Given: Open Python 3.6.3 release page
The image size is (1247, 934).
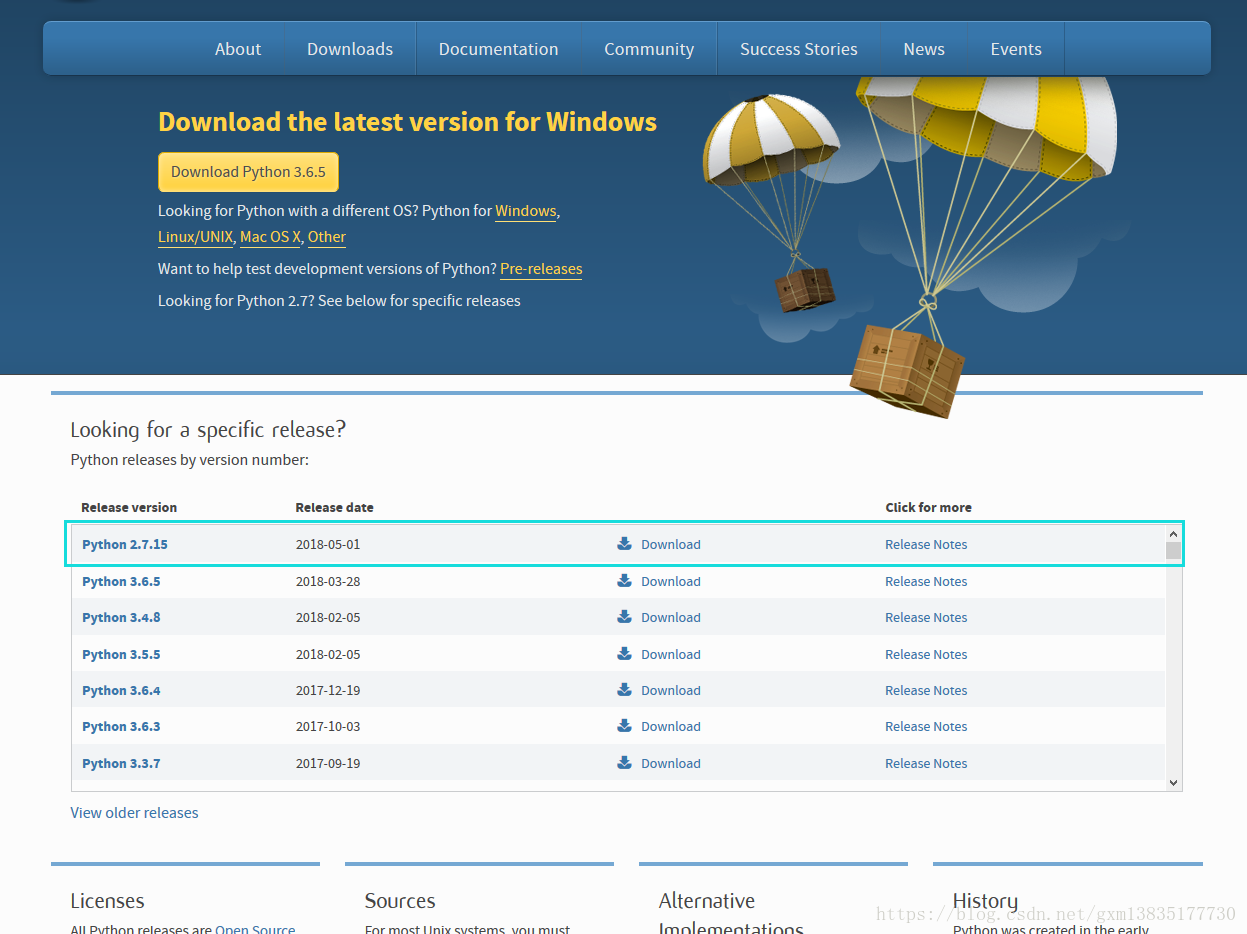Looking at the screenshot, I should (121, 726).
